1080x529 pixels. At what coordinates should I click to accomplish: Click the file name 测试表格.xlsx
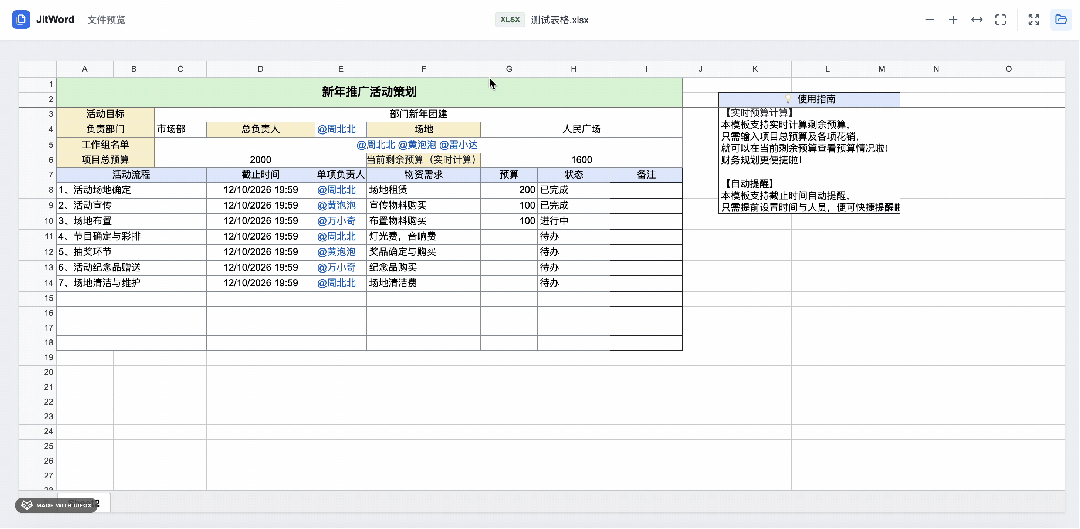(x=560, y=20)
